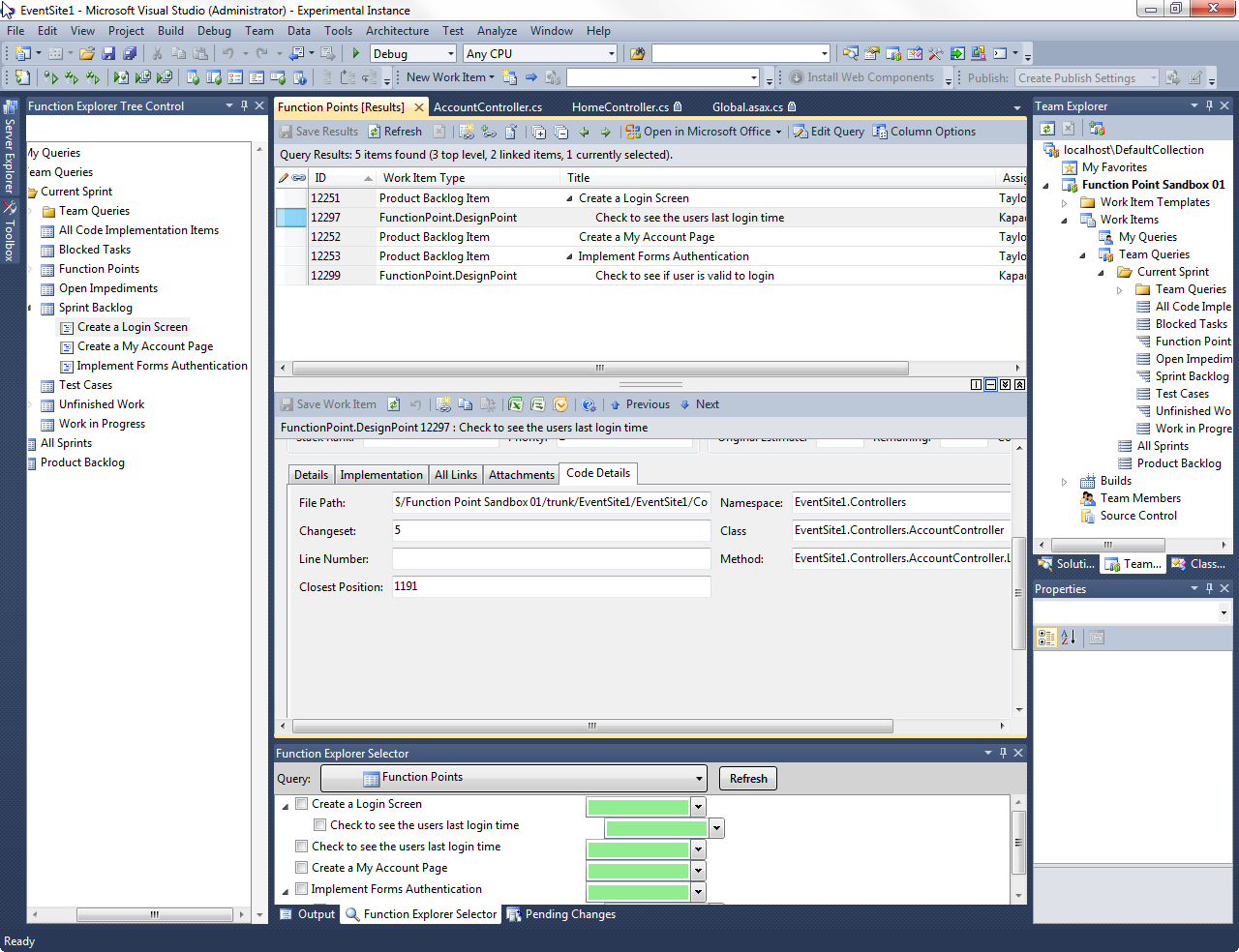Go to Next work item
The image size is (1239, 952).
[699, 404]
